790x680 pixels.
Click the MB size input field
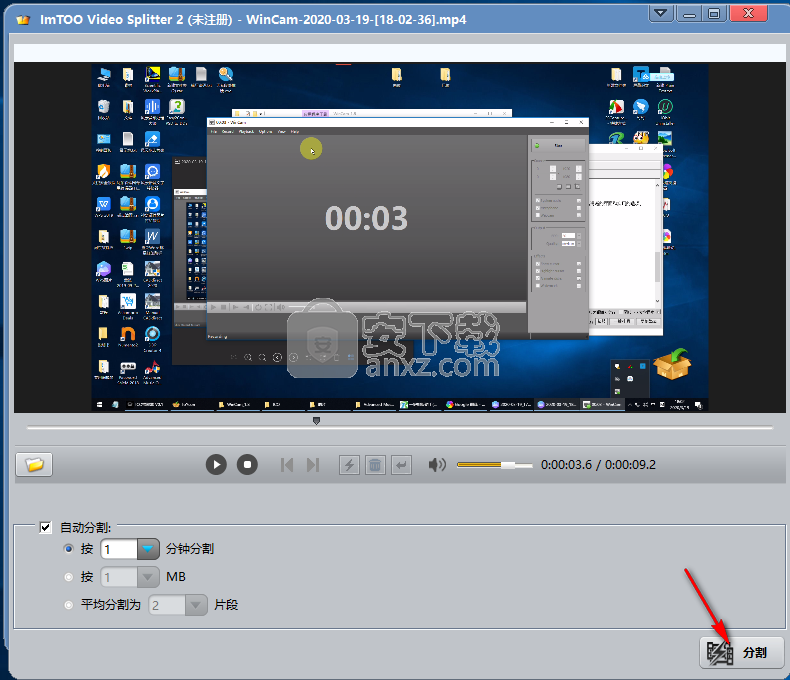click(119, 577)
